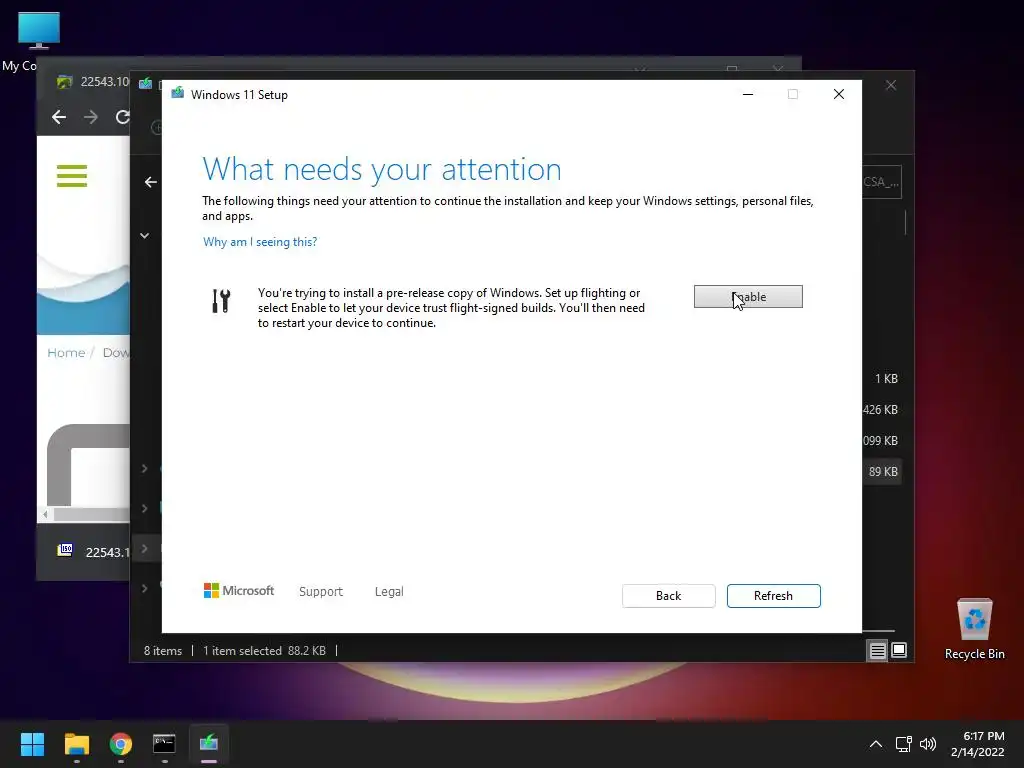Click the "1 item selected 88.2 KB" status text
Viewport: 1024px width, 768px height.
click(264, 650)
